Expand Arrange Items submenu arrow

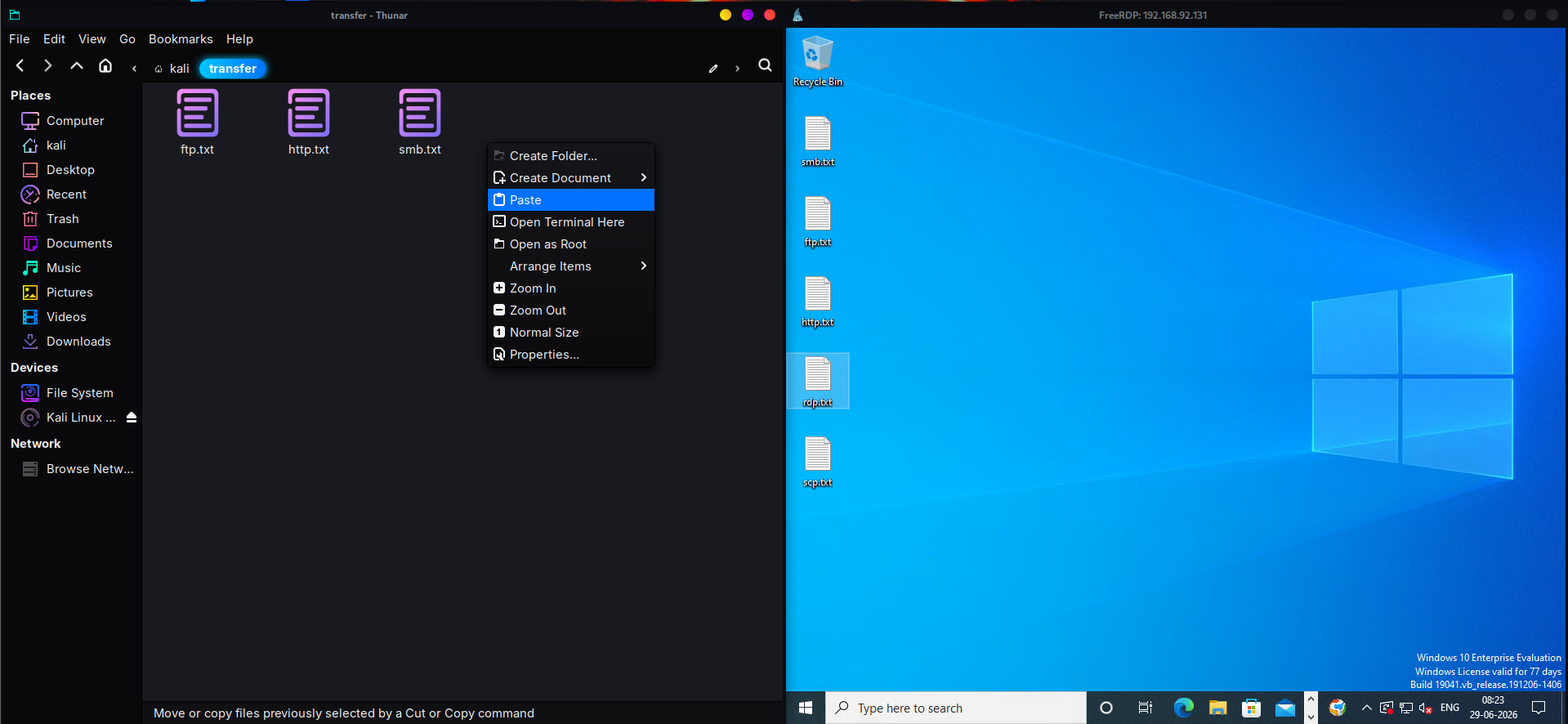644,266
